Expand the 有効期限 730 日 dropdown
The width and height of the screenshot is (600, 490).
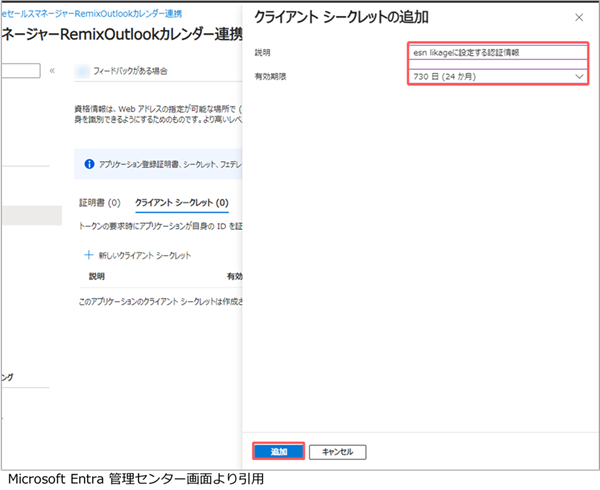tap(497, 75)
